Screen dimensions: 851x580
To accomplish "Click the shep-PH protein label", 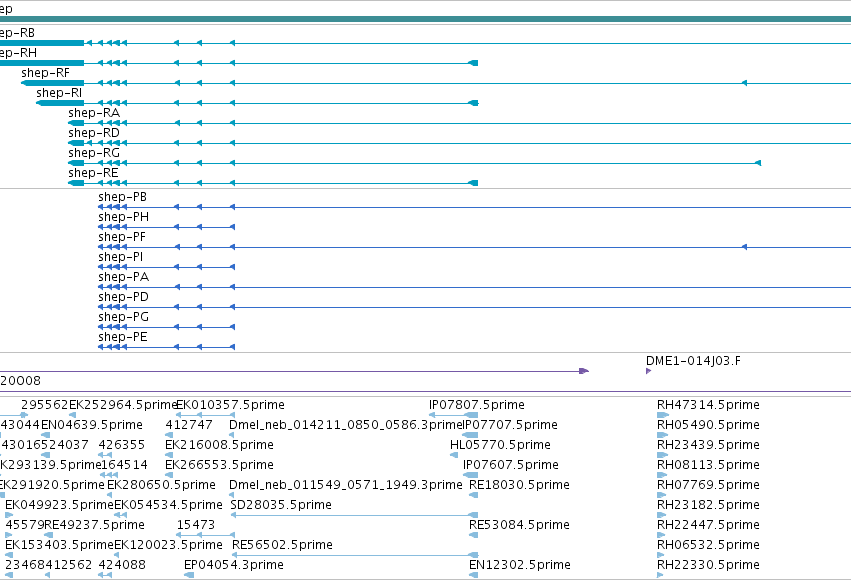I will coord(123,217).
